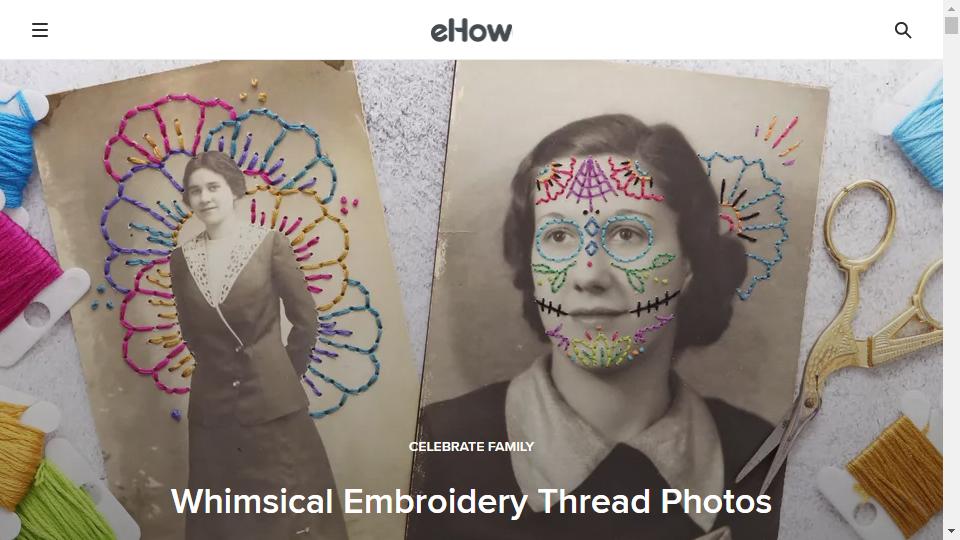Click the empty vertical scrollbar track

[x=951, y=276]
